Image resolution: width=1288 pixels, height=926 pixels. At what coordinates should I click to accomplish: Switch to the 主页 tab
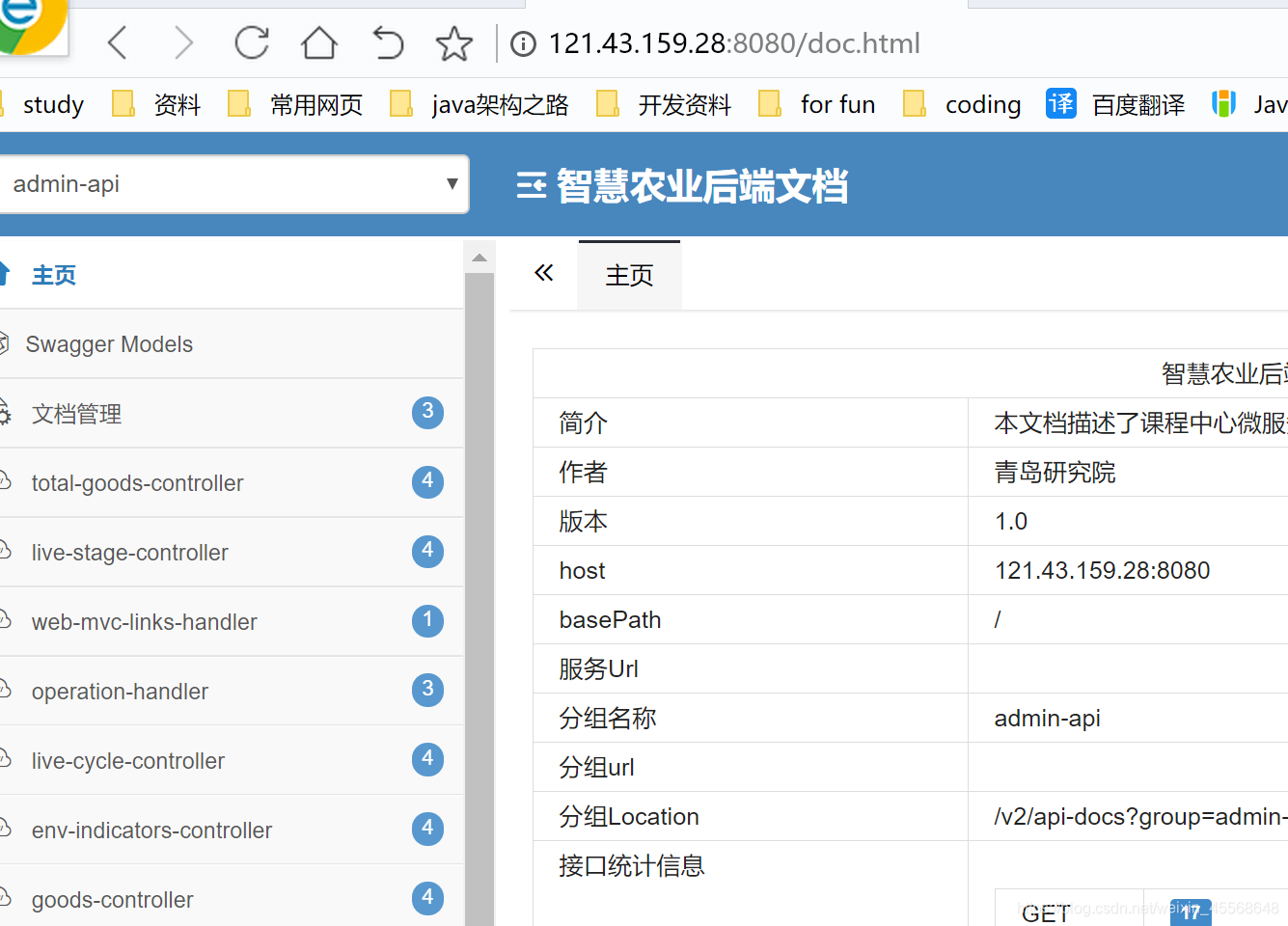tap(629, 276)
